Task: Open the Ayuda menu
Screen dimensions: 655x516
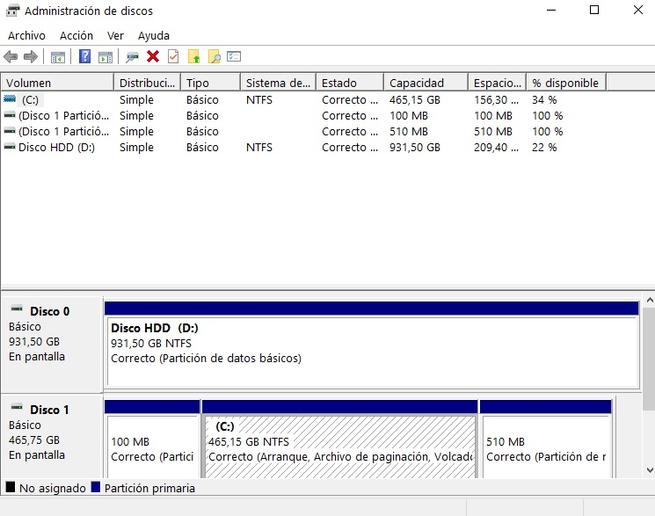Action: 154,36
